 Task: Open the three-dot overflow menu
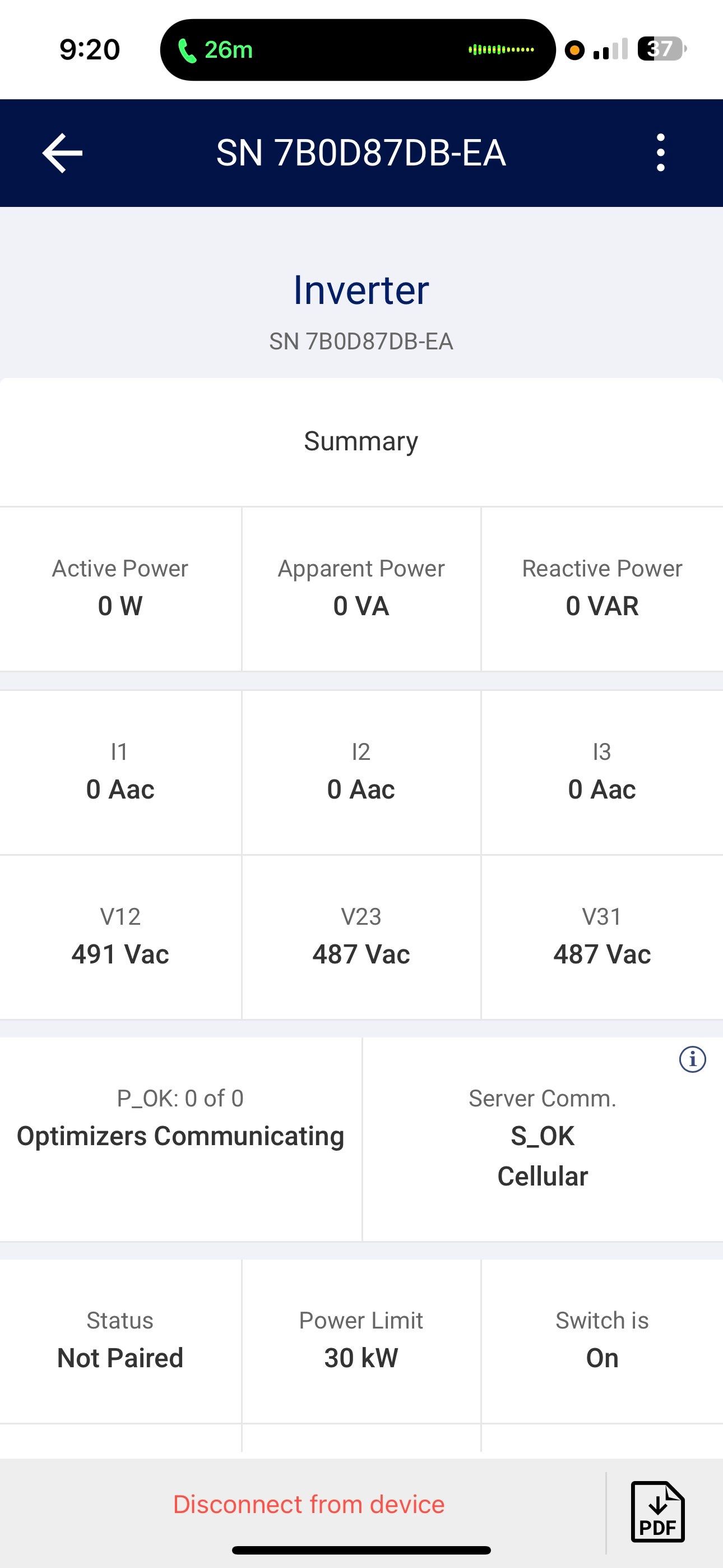click(x=660, y=154)
